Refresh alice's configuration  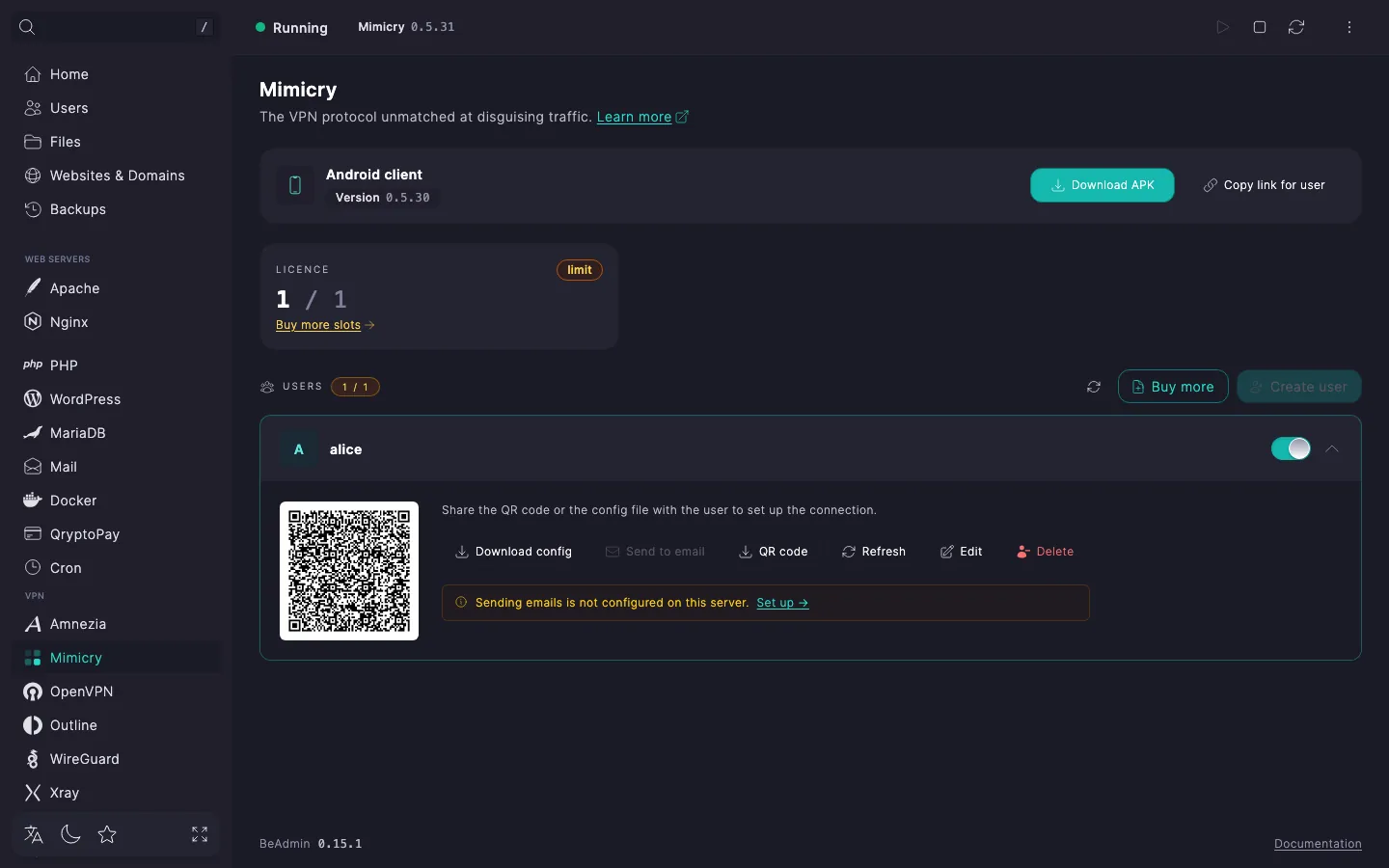[874, 552]
